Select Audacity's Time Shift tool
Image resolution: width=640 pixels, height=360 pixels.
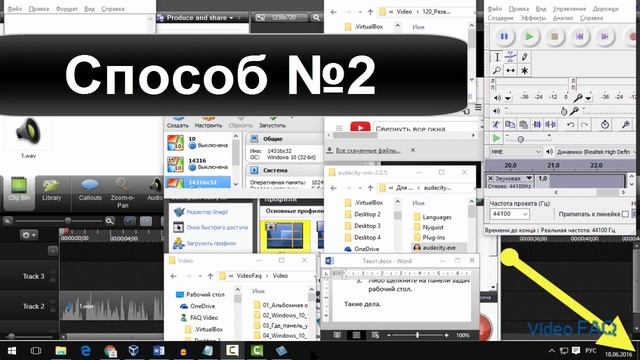(x=511, y=71)
